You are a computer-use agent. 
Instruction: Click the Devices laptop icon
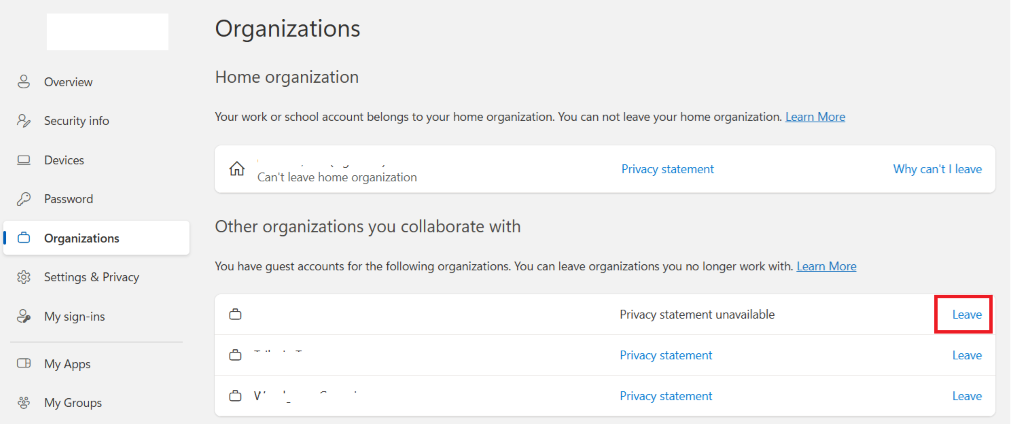24,160
